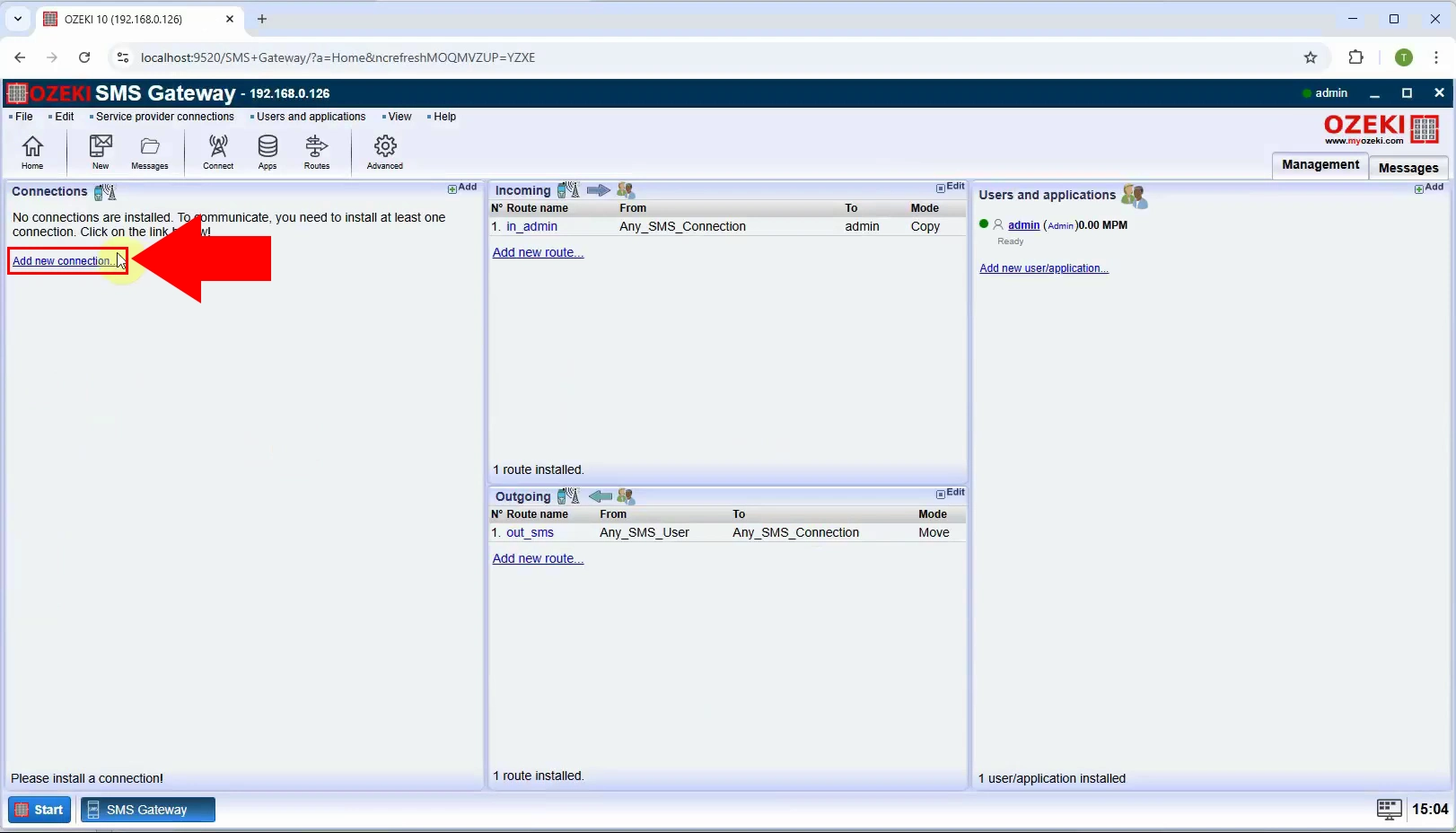Viewport: 1456px width, 833px height.
Task: Click the desktop monitor icon near clock
Action: tap(1389, 810)
